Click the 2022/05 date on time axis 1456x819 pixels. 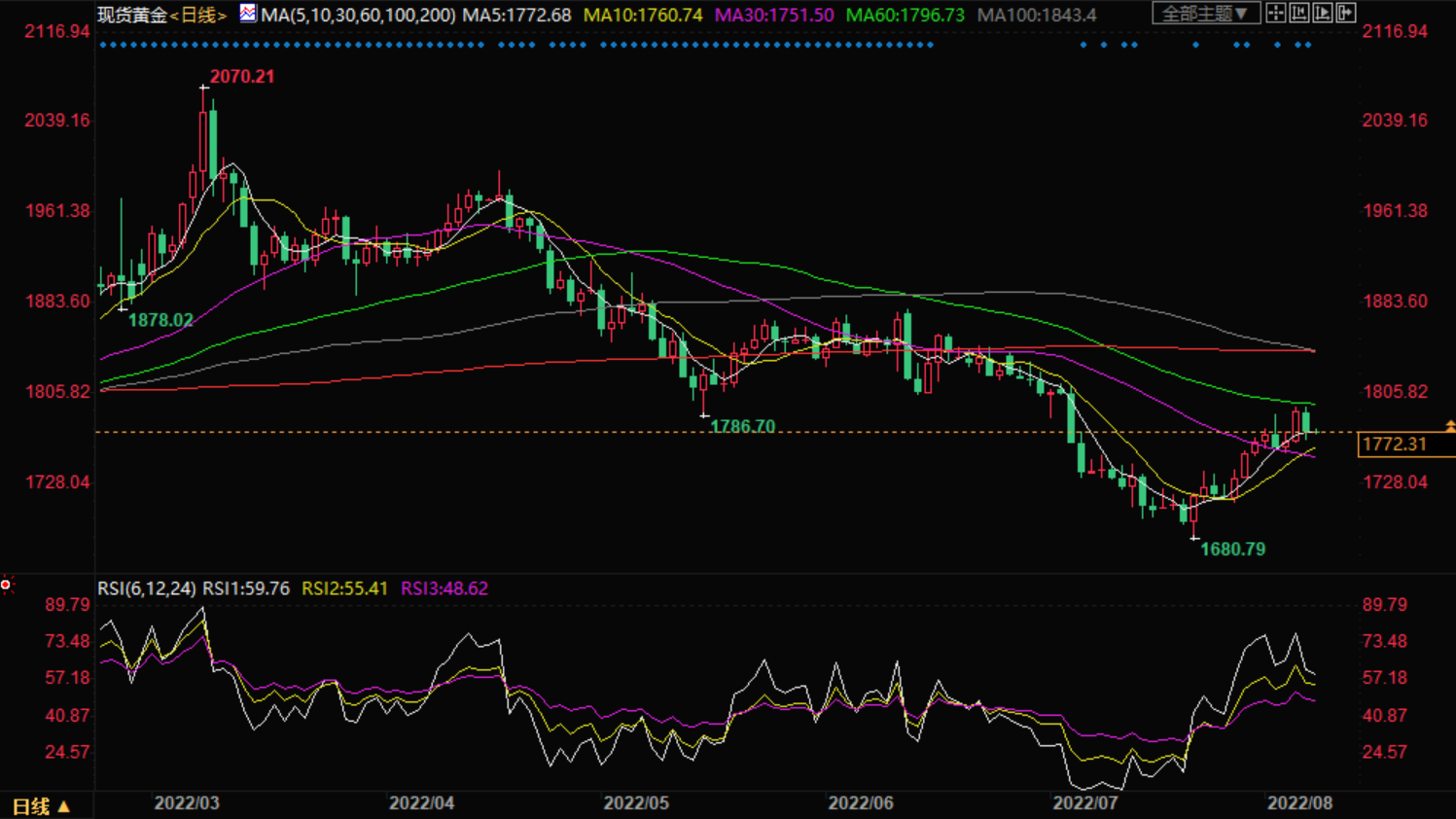tap(636, 803)
